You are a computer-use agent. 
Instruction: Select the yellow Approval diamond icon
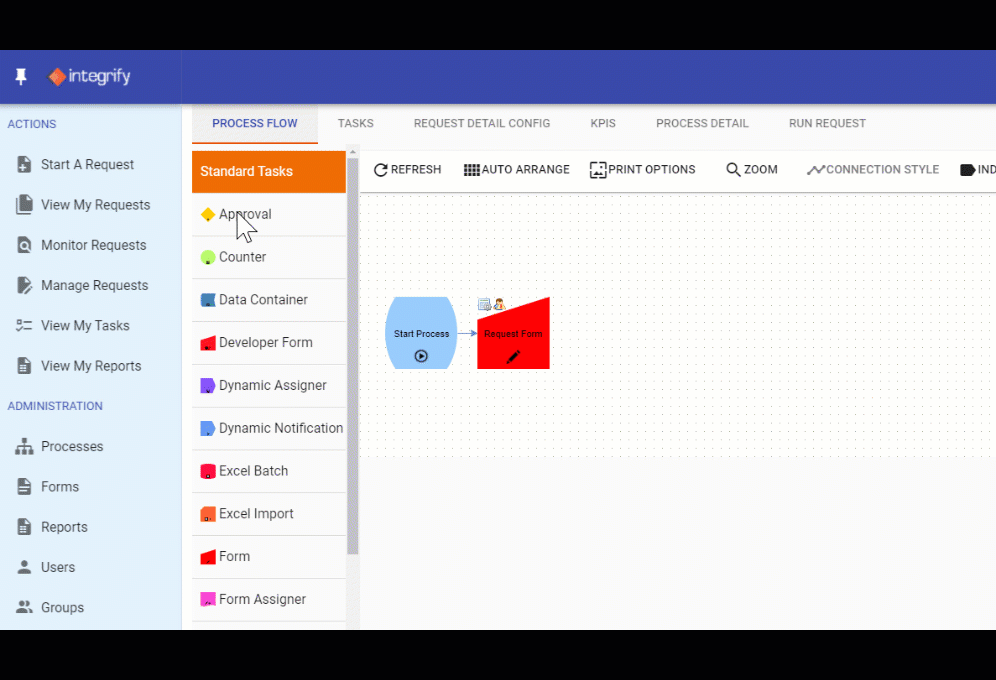(x=208, y=214)
